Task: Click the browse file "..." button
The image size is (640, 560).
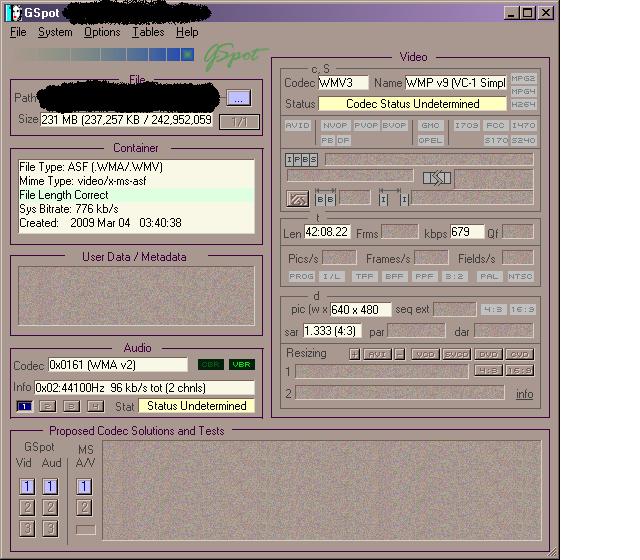Action: pos(238,98)
